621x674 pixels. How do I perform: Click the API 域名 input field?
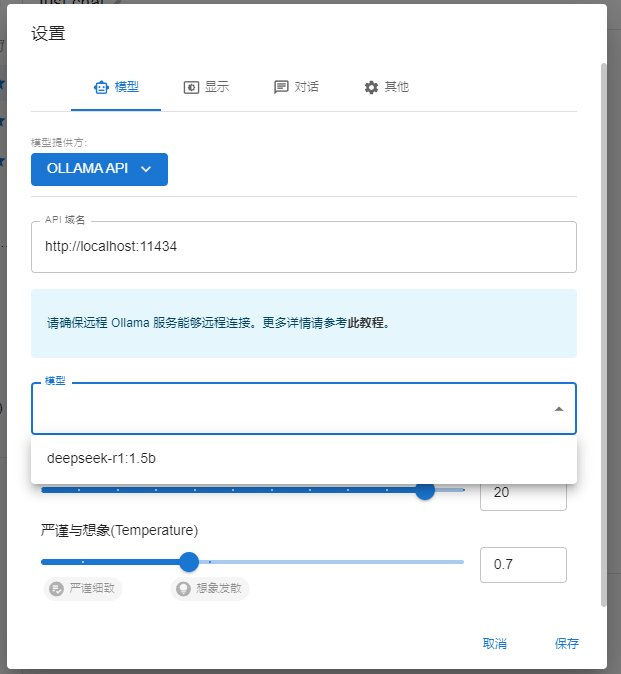(x=303, y=247)
